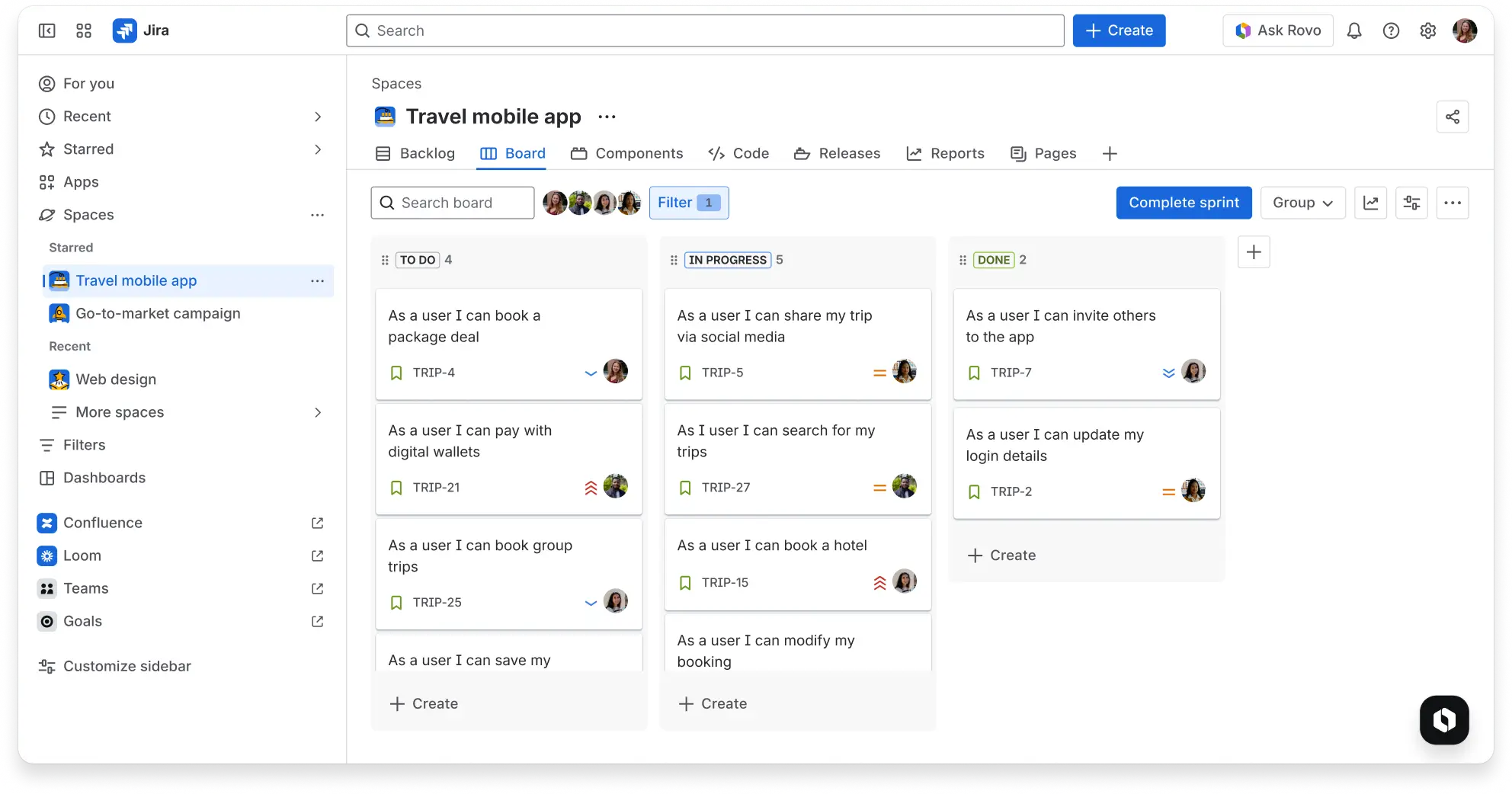The width and height of the screenshot is (1512, 794).
Task: Toggle the Filter button with 1 active
Action: tap(689, 203)
